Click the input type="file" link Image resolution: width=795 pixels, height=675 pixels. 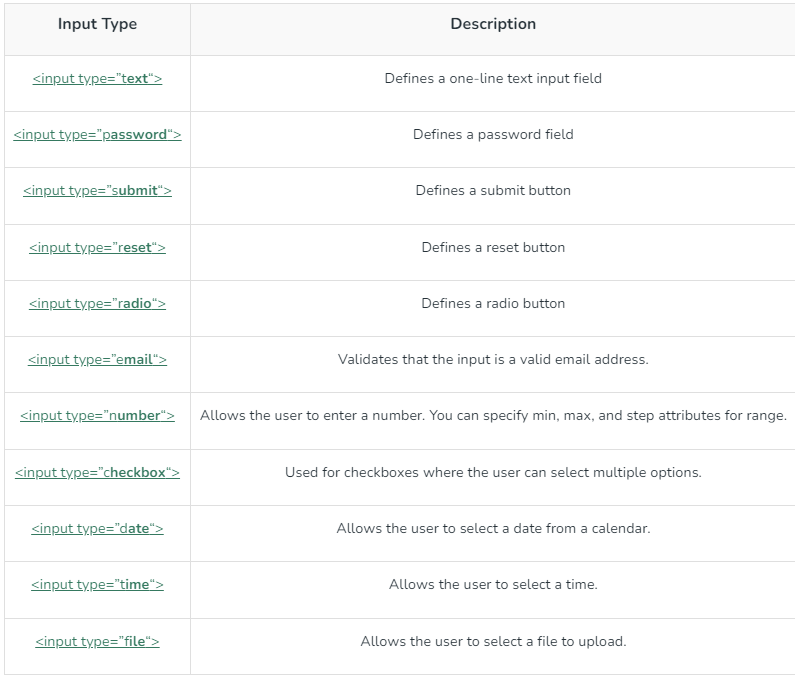97,642
